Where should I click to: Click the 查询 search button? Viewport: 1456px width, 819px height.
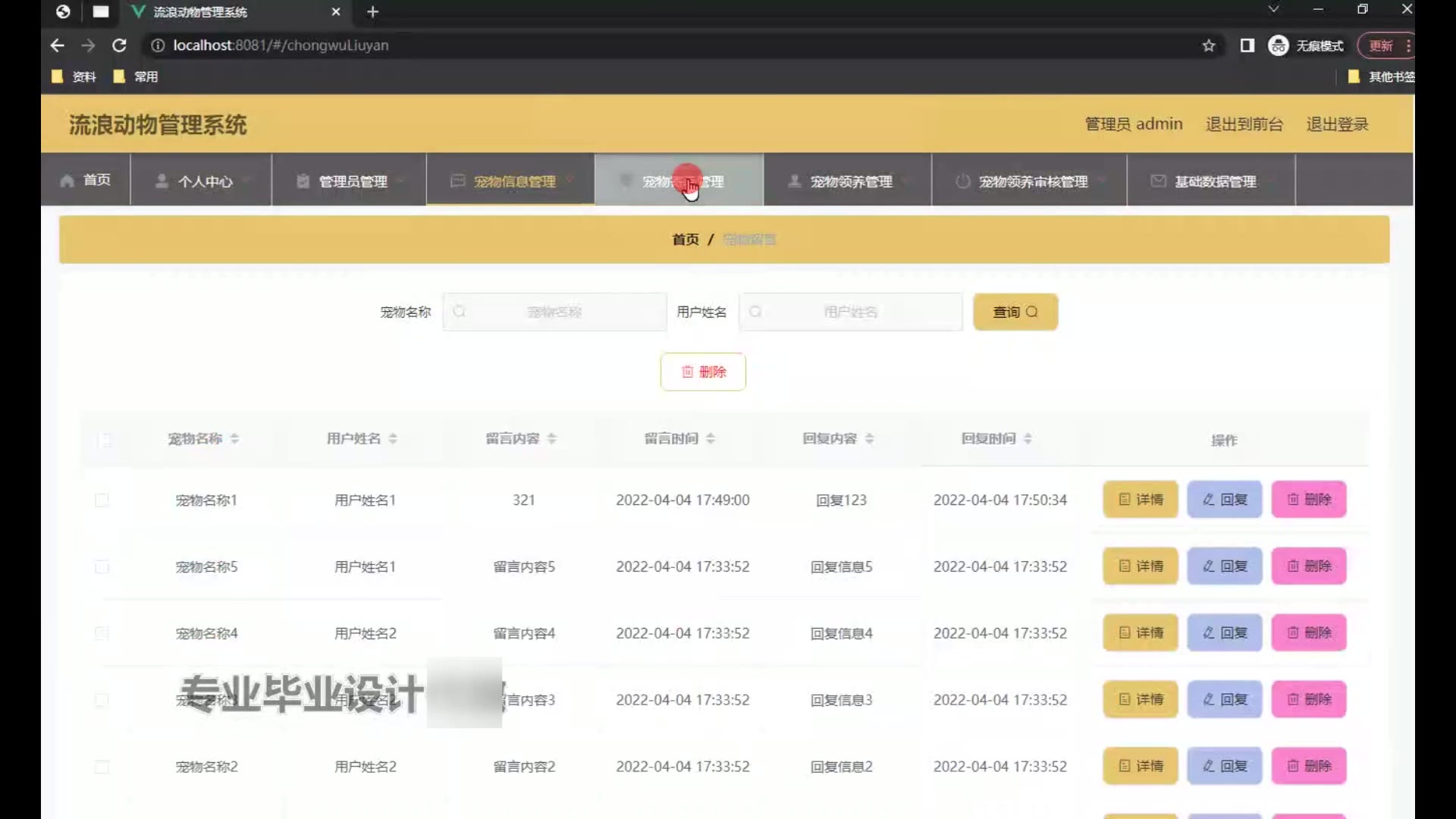[x=1015, y=312]
